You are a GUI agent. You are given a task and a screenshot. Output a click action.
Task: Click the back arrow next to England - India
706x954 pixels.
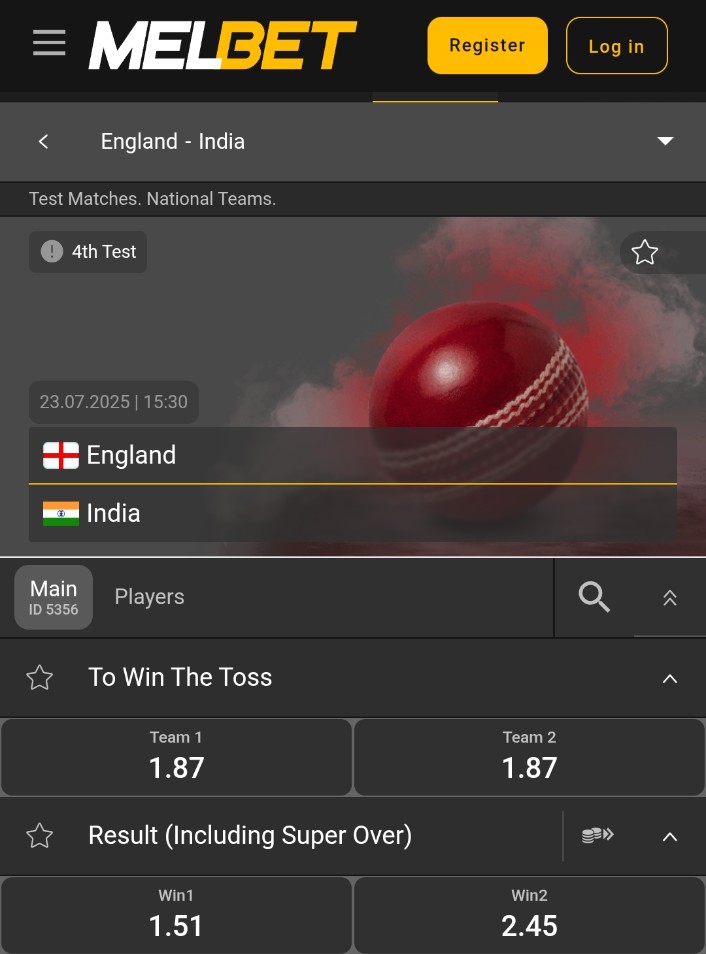(43, 141)
